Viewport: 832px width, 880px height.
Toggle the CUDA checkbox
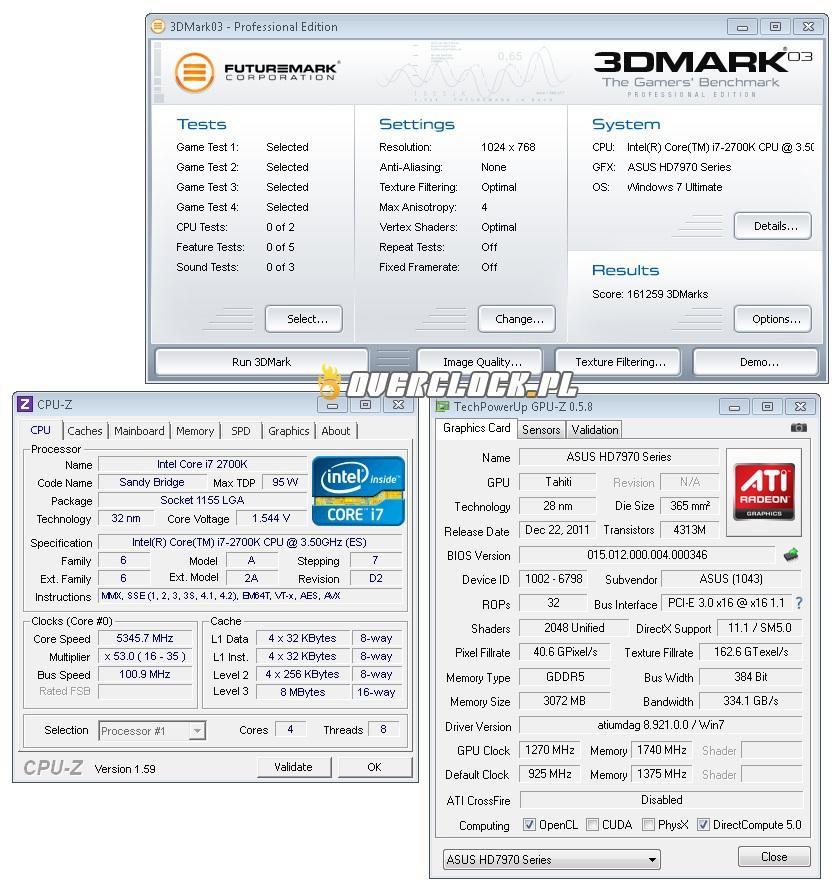592,824
